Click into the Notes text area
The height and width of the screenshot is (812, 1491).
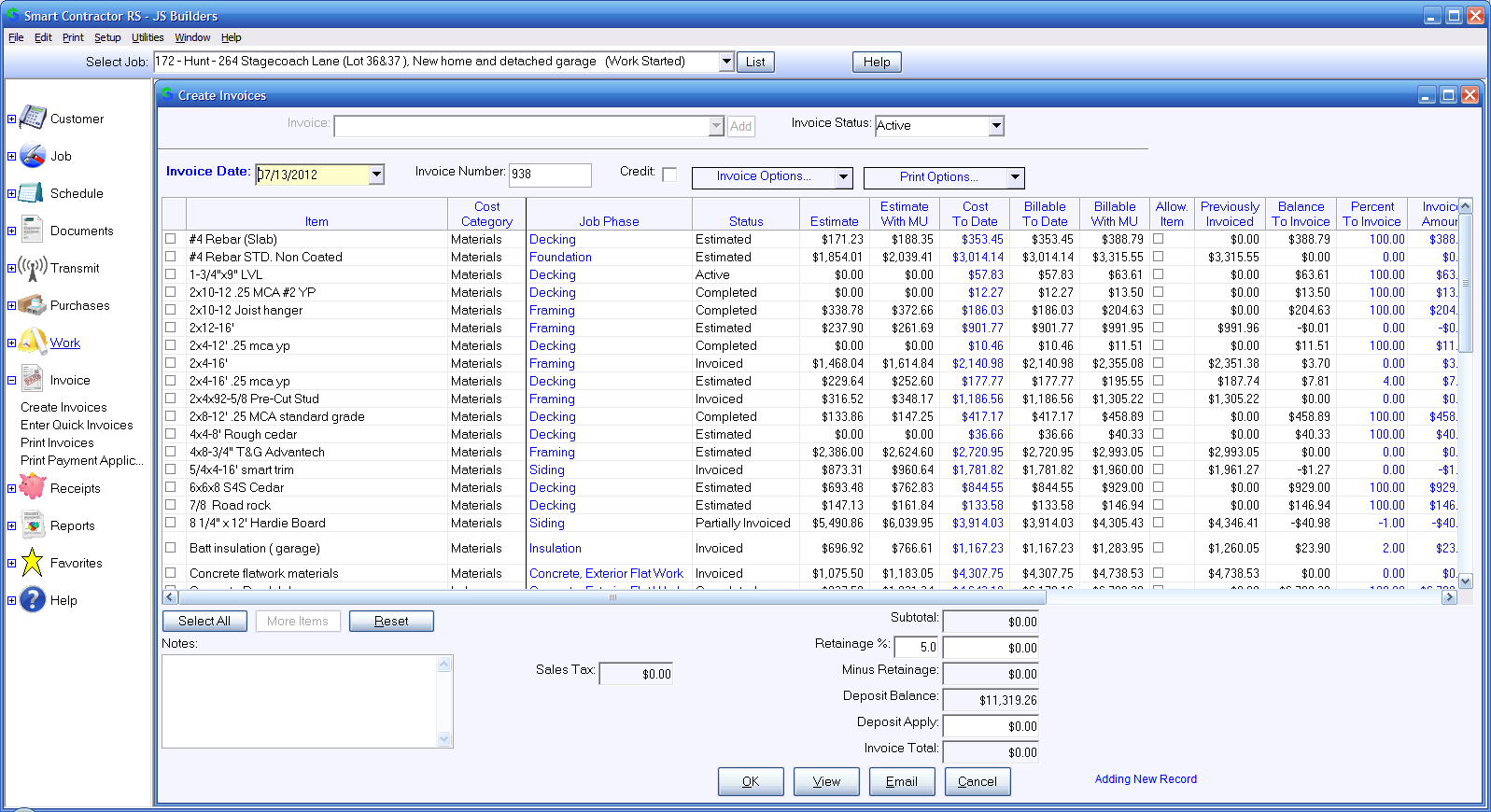coord(300,701)
